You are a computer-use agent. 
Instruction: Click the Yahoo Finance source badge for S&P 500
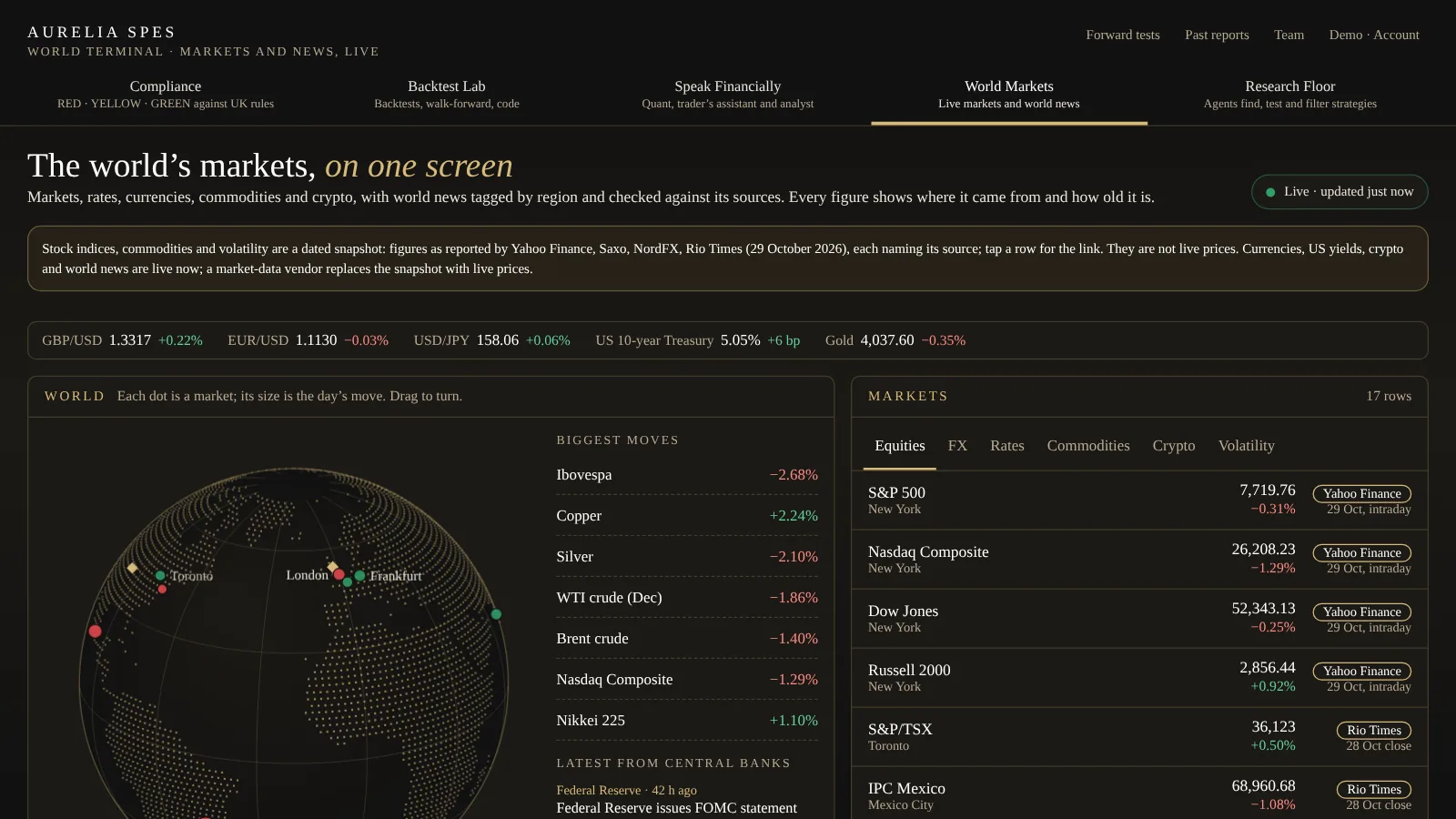point(1362,493)
